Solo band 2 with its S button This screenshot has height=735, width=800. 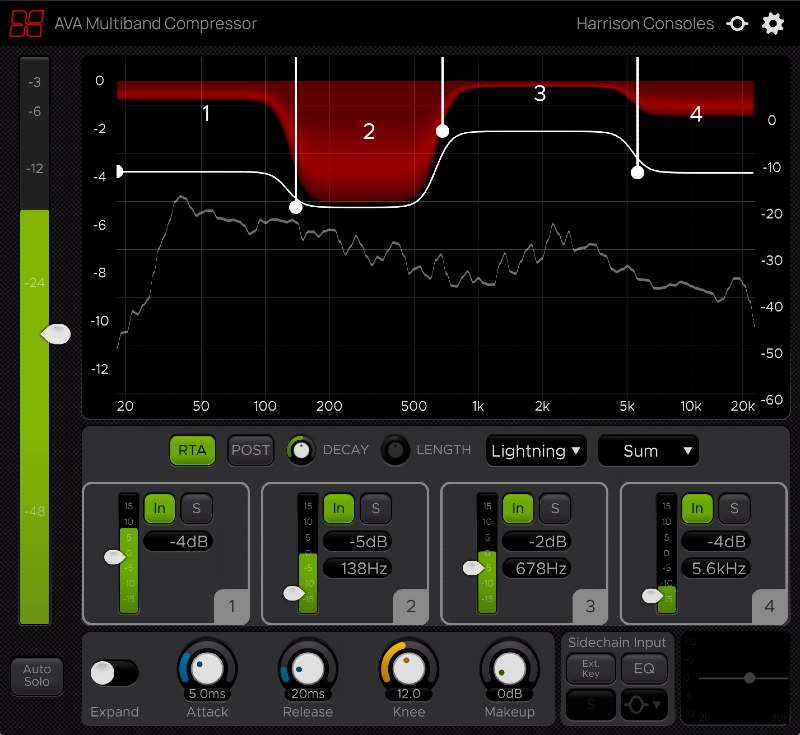(375, 508)
